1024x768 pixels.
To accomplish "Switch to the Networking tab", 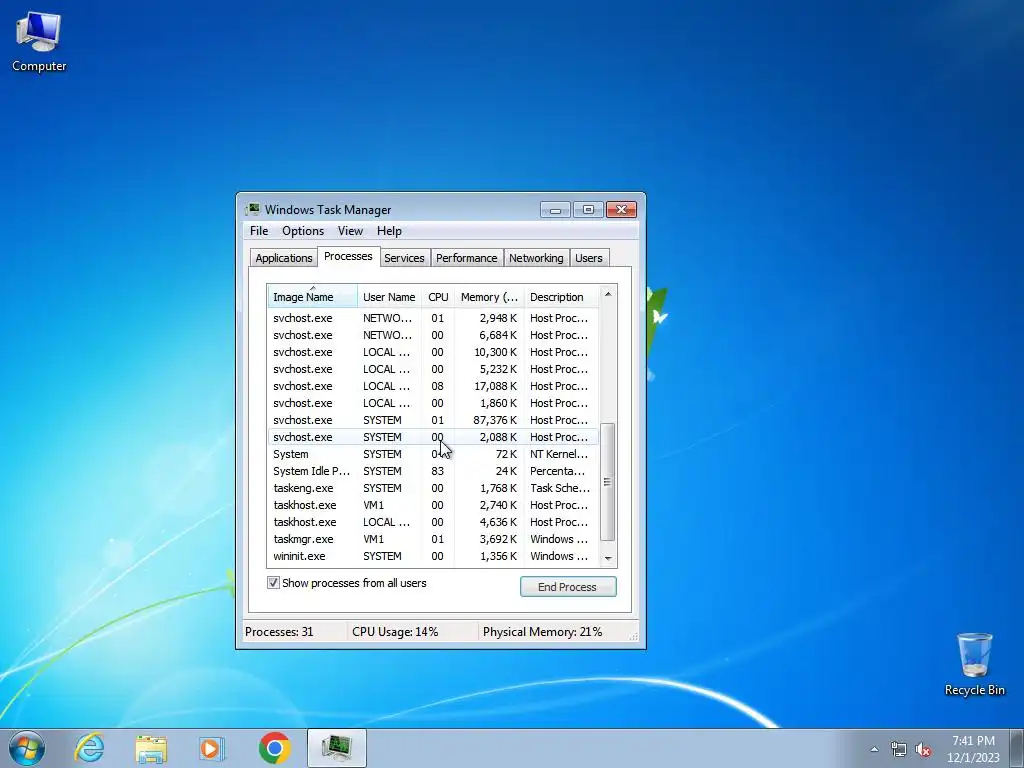I will (536, 258).
